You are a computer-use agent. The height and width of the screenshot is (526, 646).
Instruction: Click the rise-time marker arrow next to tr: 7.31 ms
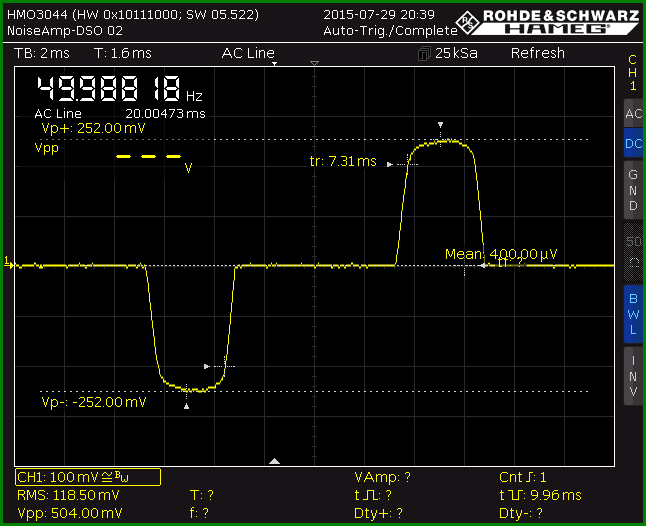coord(389,164)
